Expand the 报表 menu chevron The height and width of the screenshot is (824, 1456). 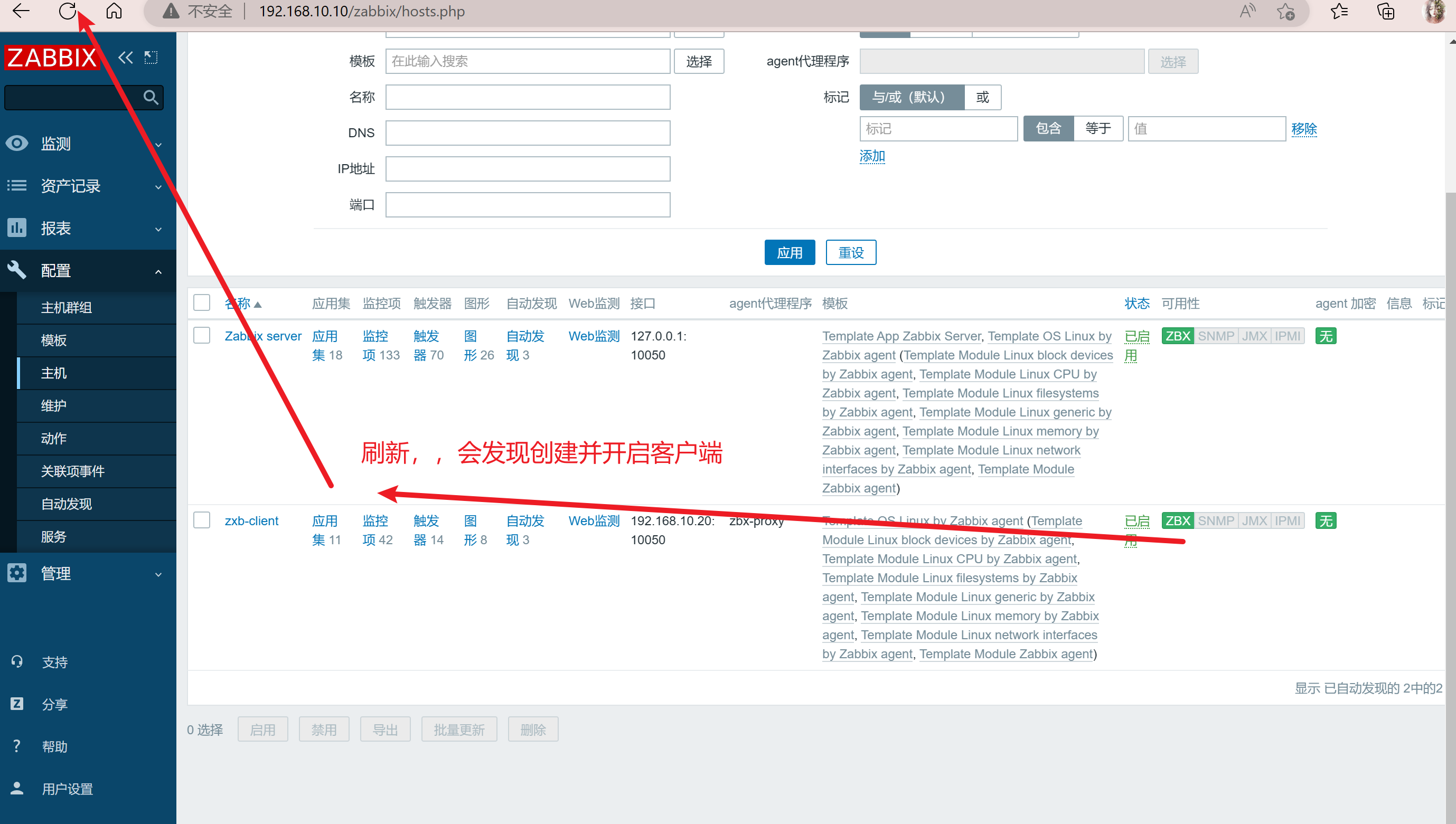(158, 229)
